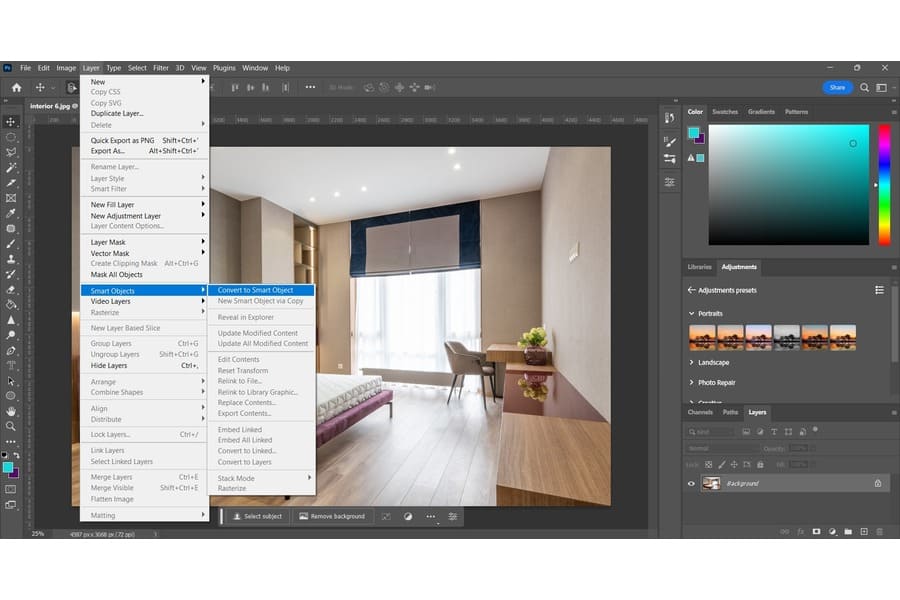Viewport: 900px width, 600px height.
Task: Choose Export As menu entry
Action: tap(144, 150)
